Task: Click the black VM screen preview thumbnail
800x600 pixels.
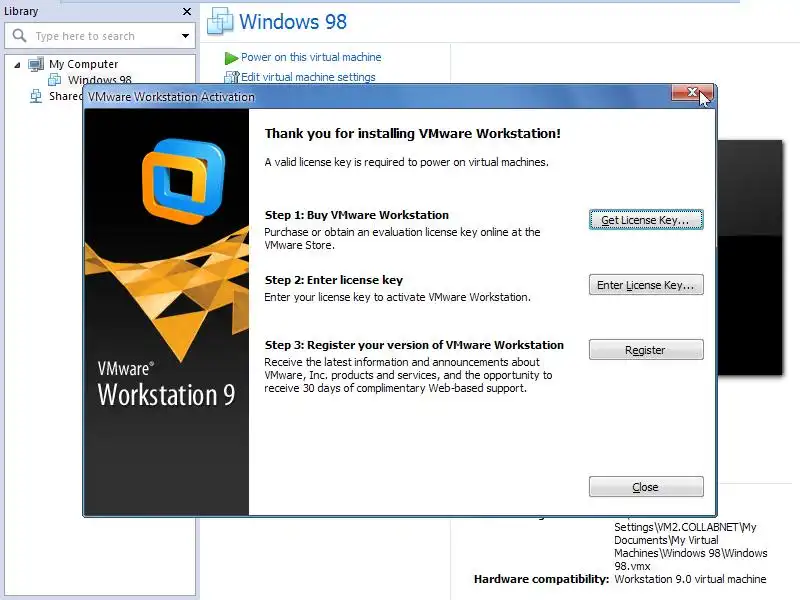Action: [749, 258]
